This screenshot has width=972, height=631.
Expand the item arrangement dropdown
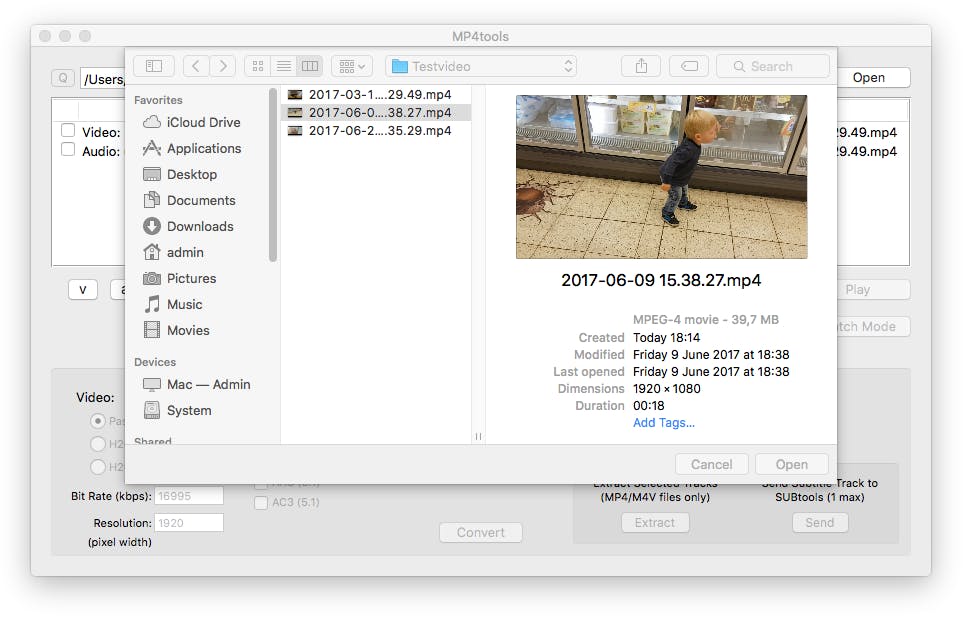tap(351, 66)
